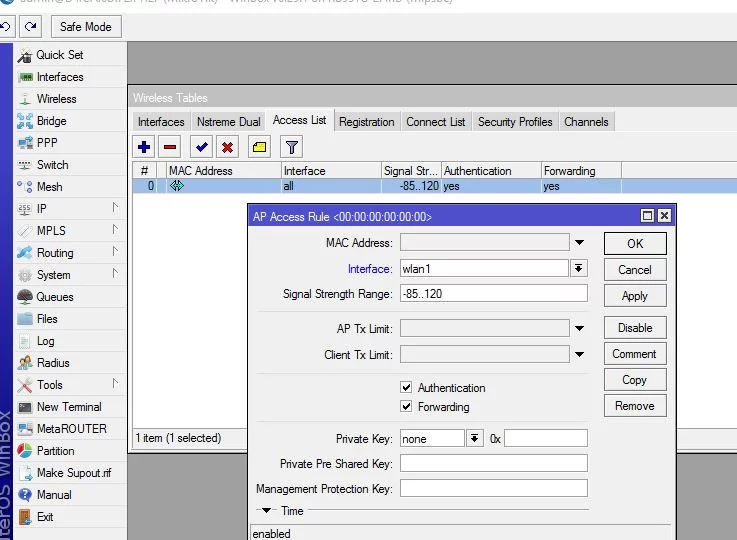The height and width of the screenshot is (540, 737).
Task: Uncheck the Authentication checkbox
Action: coord(406,388)
